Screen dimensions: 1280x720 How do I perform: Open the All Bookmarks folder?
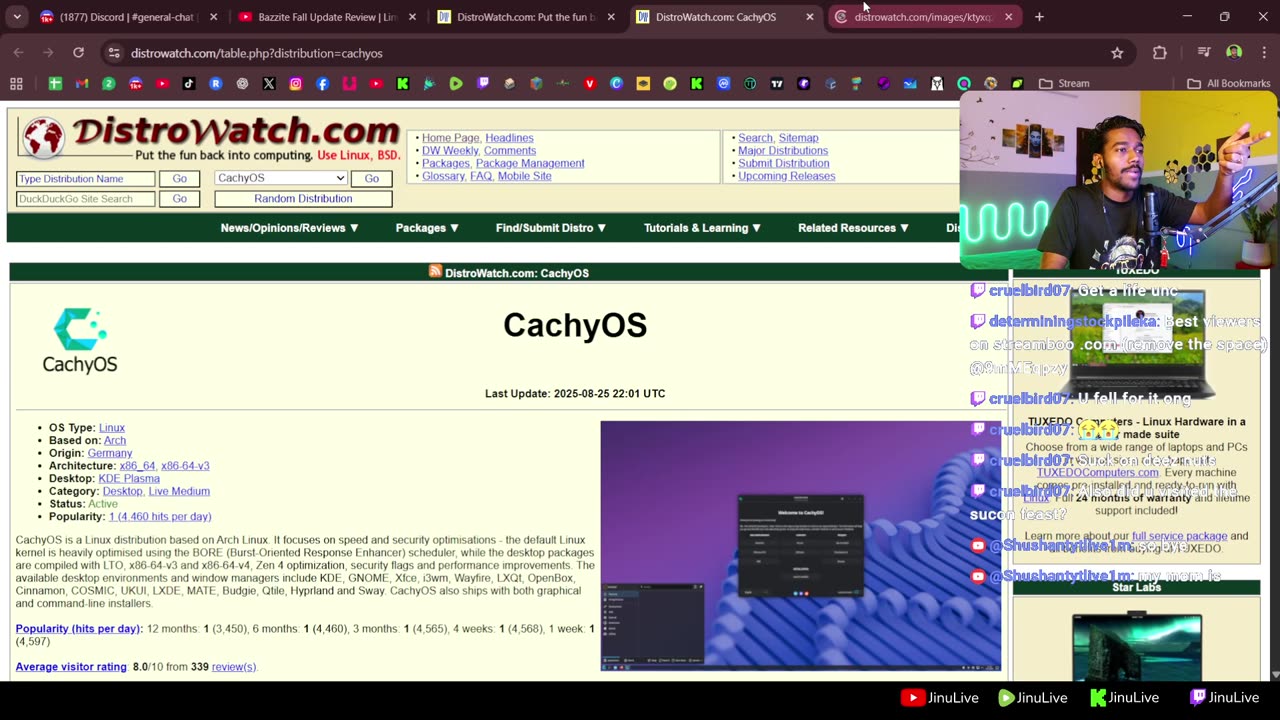click(x=1229, y=84)
